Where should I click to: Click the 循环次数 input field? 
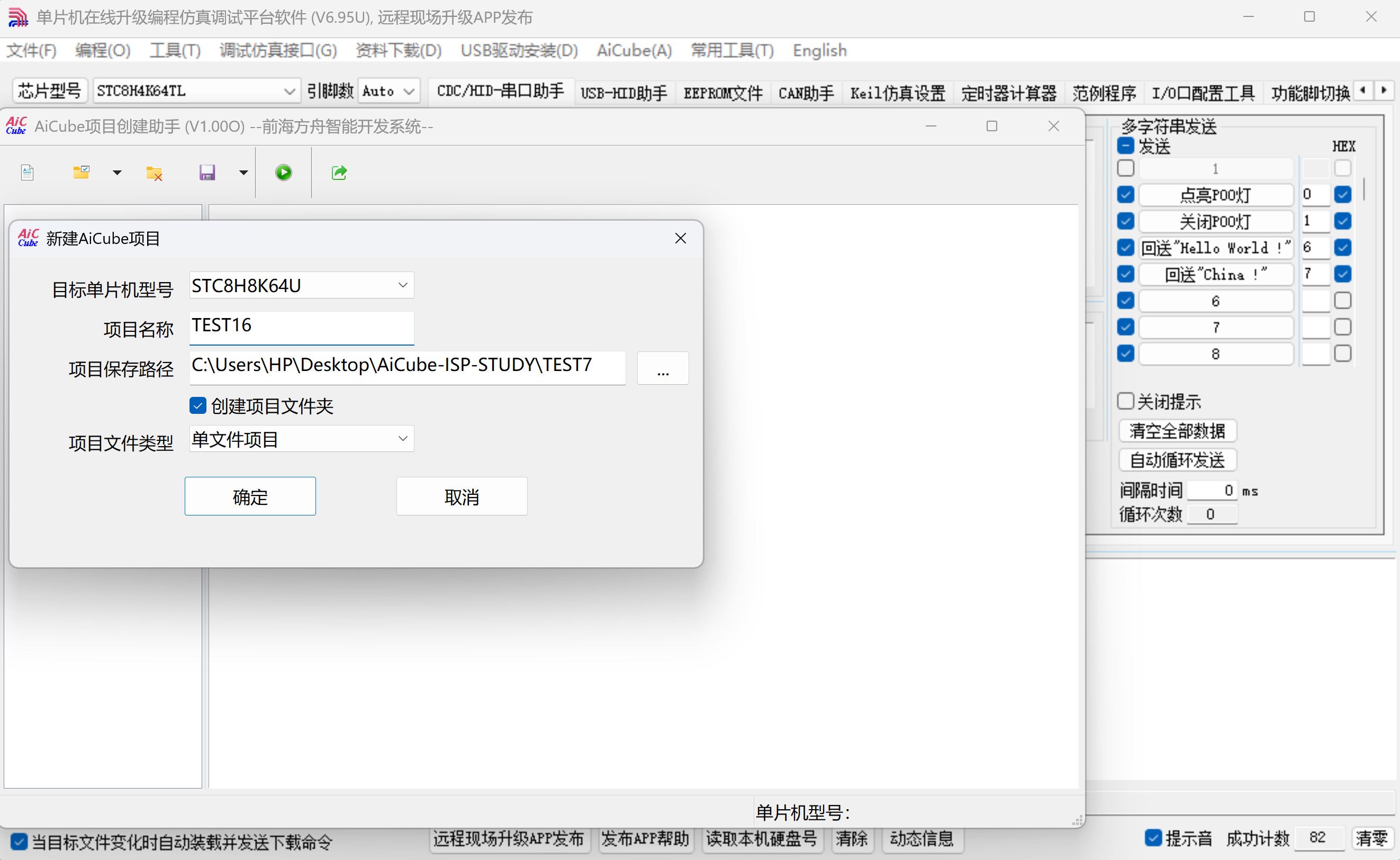[x=1212, y=514]
